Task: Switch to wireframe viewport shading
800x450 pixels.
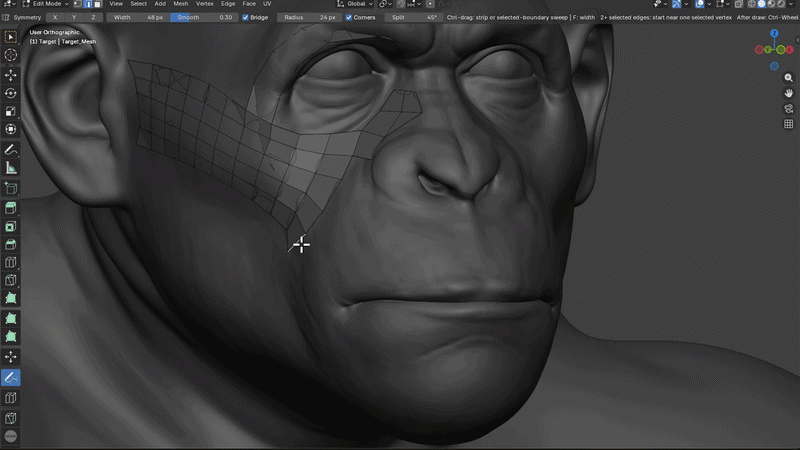Action: pyautogui.click(x=752, y=4)
